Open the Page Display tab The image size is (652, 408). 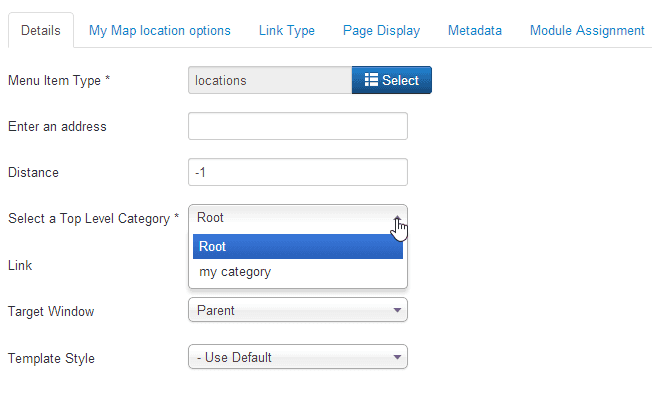click(x=381, y=31)
